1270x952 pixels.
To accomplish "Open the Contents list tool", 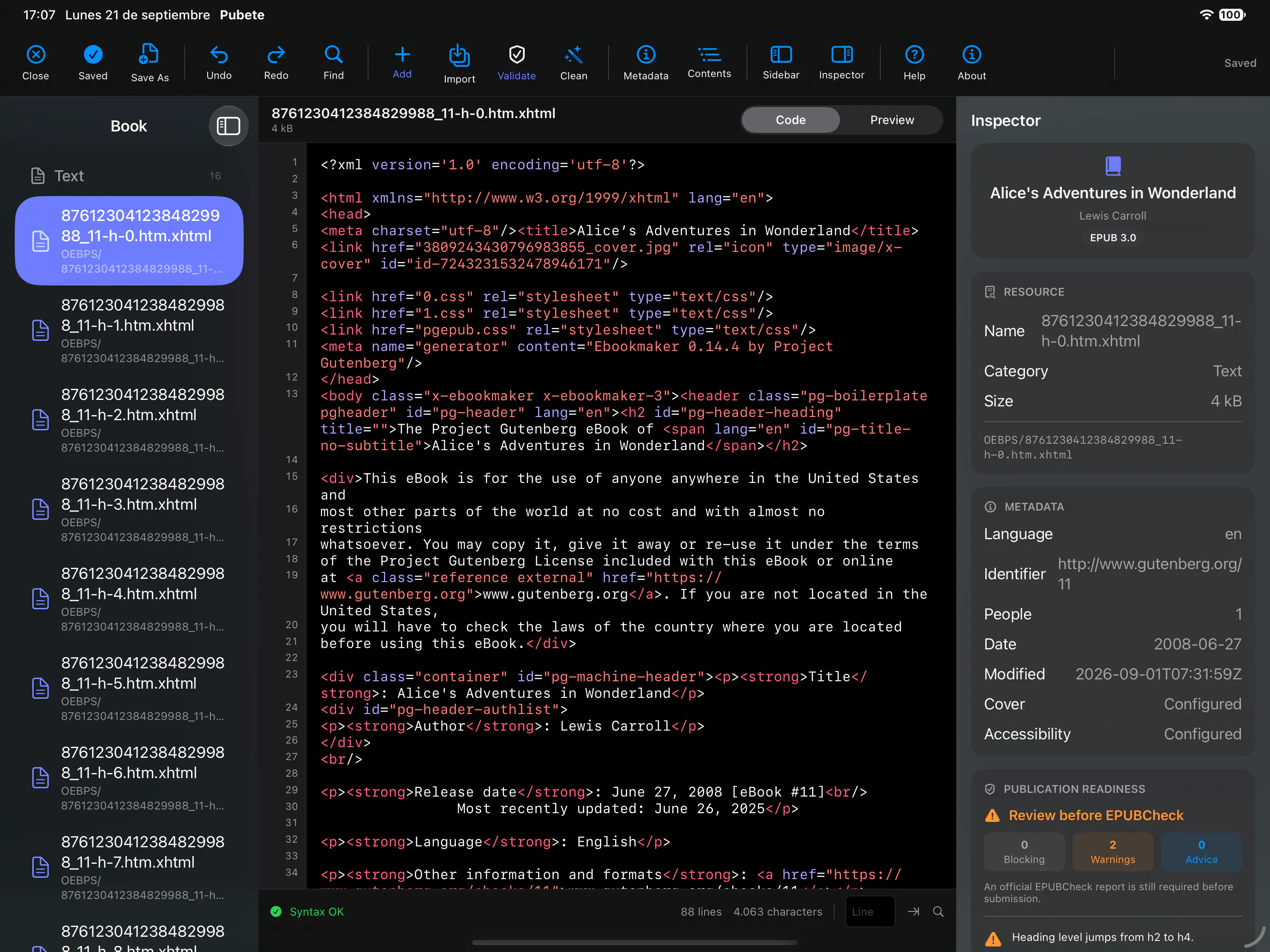I will [x=710, y=62].
